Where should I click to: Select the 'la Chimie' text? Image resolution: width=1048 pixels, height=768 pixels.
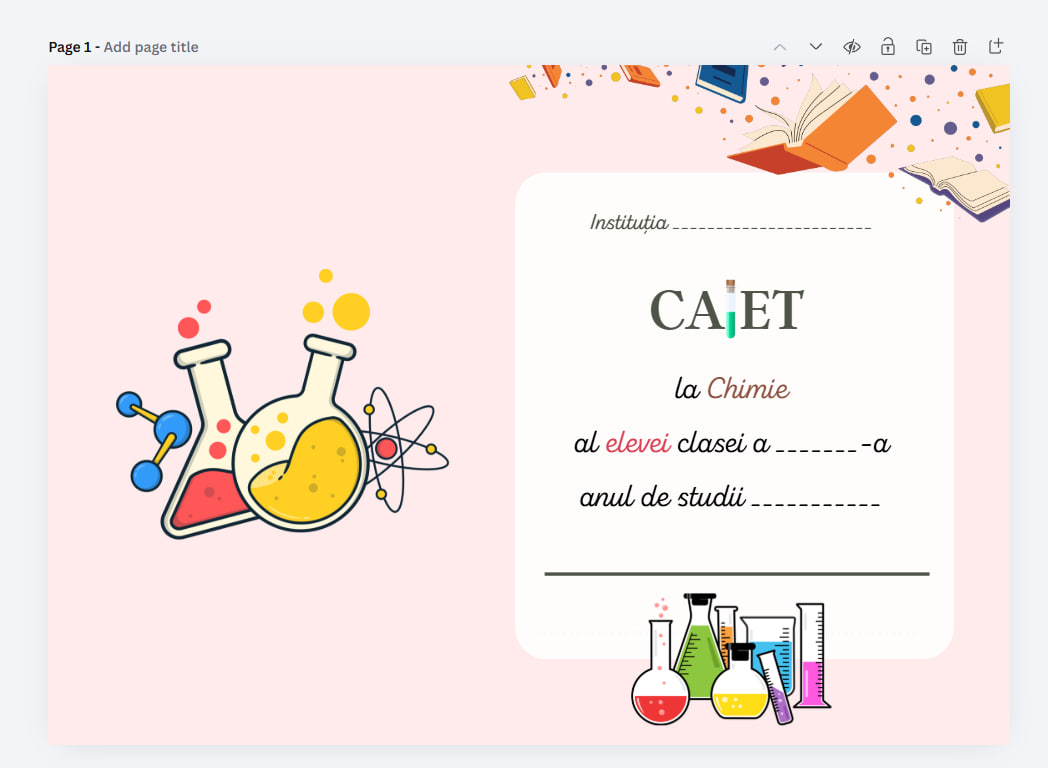pos(732,389)
